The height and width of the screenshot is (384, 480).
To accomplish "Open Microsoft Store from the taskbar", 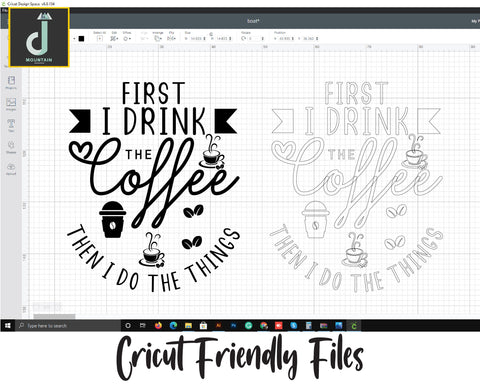I will coord(203,325).
